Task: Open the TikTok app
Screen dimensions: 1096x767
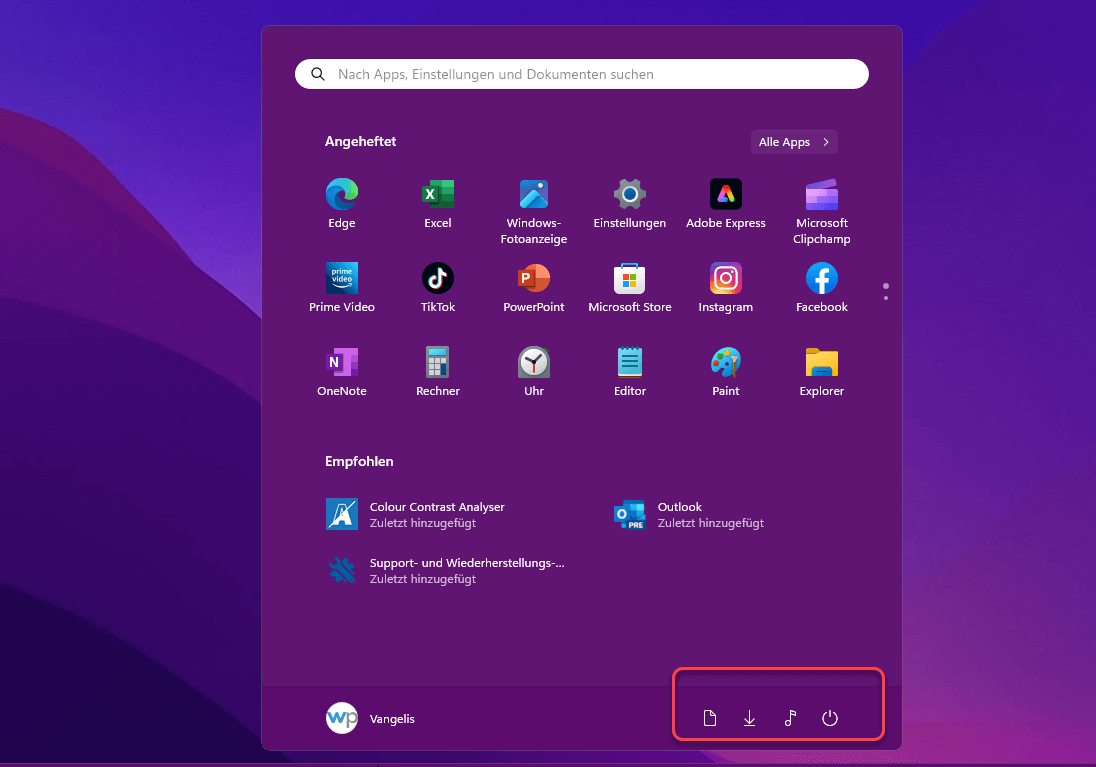Action: 438,287
